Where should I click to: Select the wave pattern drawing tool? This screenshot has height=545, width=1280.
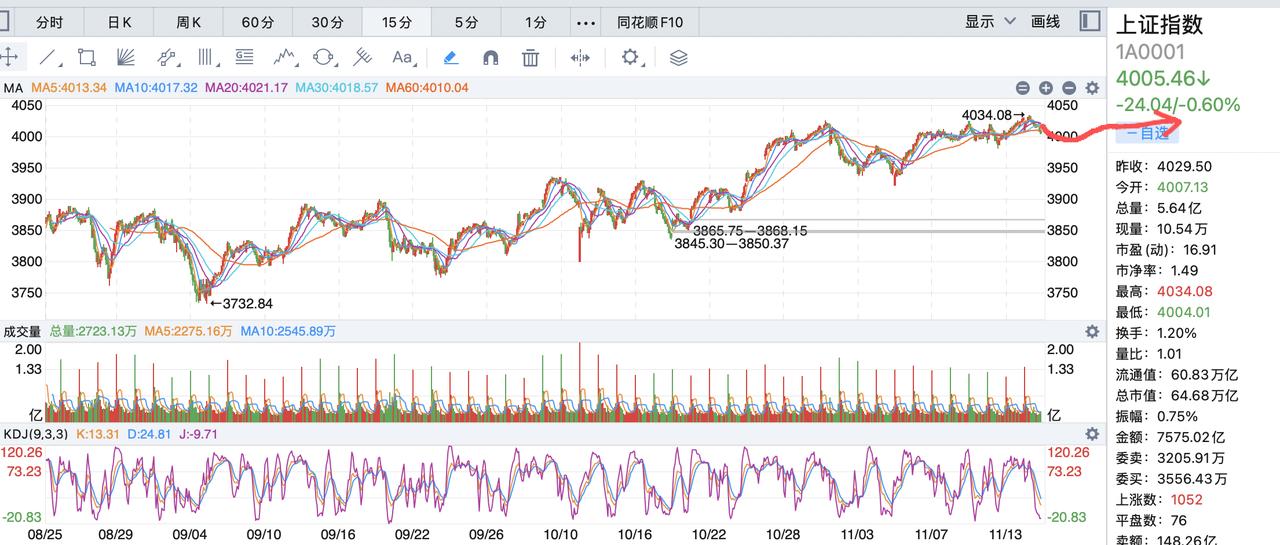[284, 57]
